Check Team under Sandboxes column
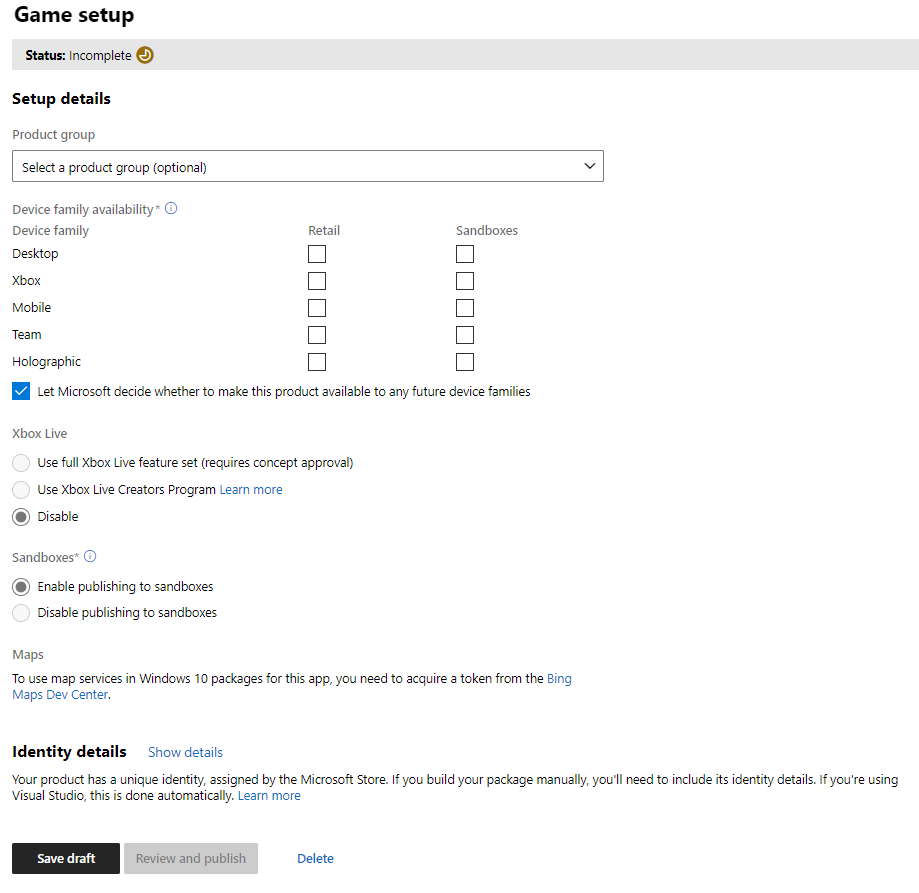The height and width of the screenshot is (893, 919). [465, 335]
